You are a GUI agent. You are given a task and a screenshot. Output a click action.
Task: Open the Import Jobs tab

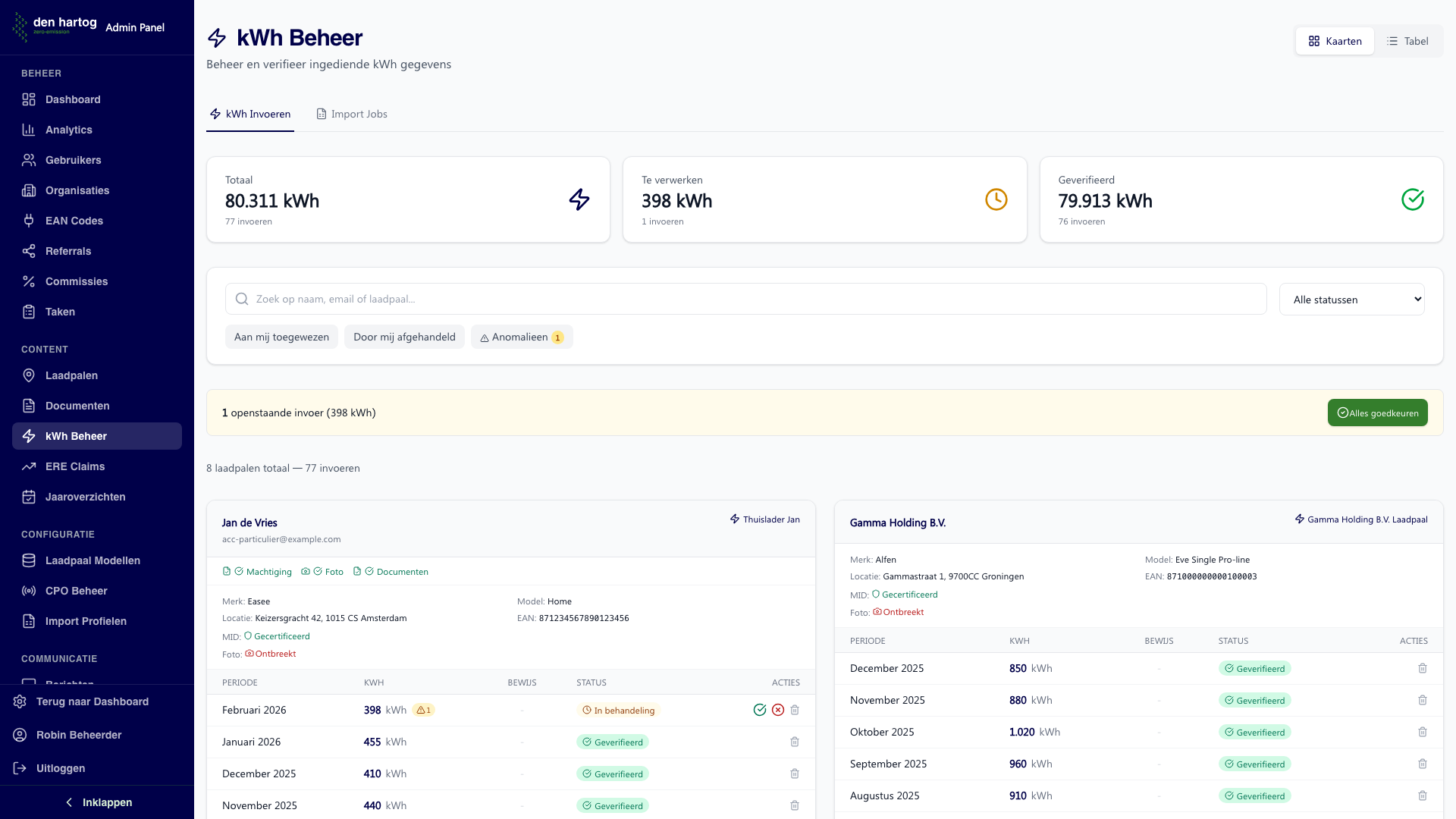point(352,114)
